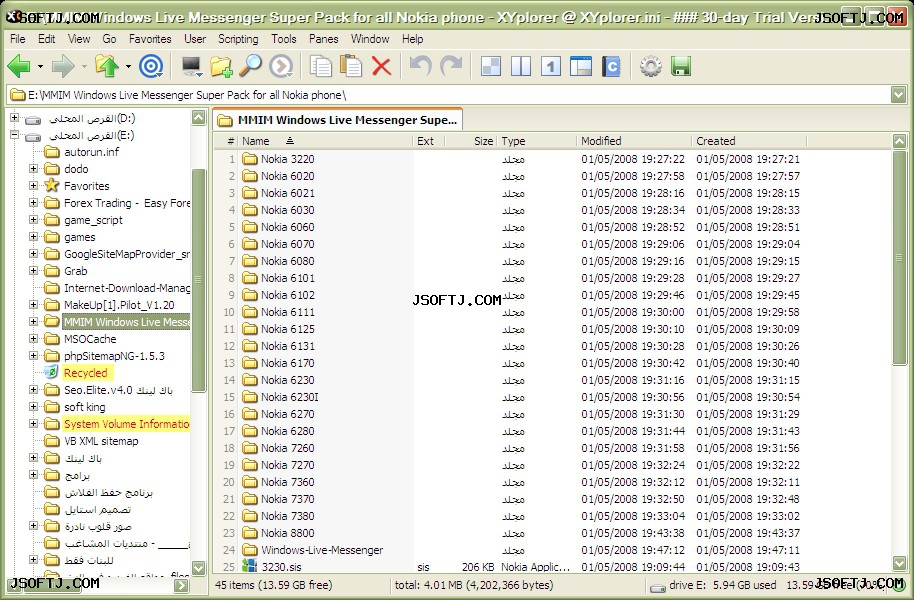The image size is (914, 600).
Task: Select the Windows-Live-Messenger folder row
Action: (551, 550)
